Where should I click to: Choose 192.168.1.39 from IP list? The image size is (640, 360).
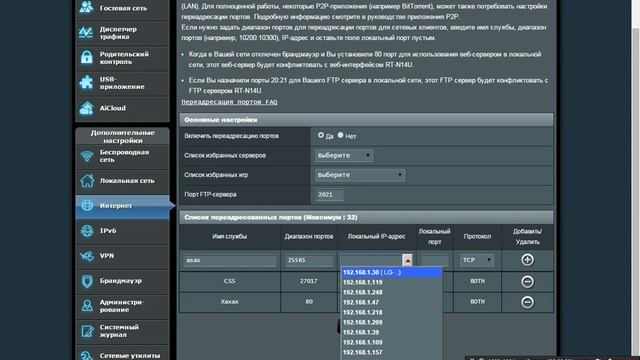click(x=391, y=332)
